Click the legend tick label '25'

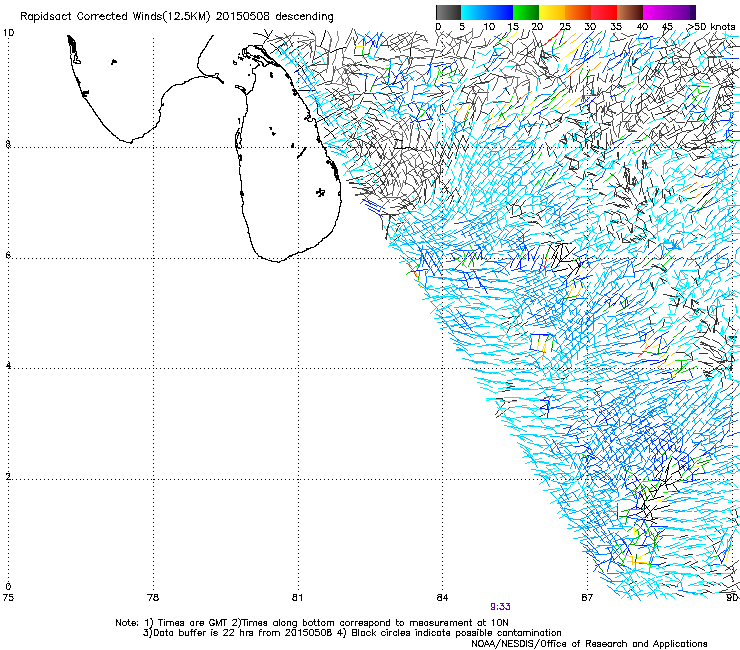(x=565, y=27)
